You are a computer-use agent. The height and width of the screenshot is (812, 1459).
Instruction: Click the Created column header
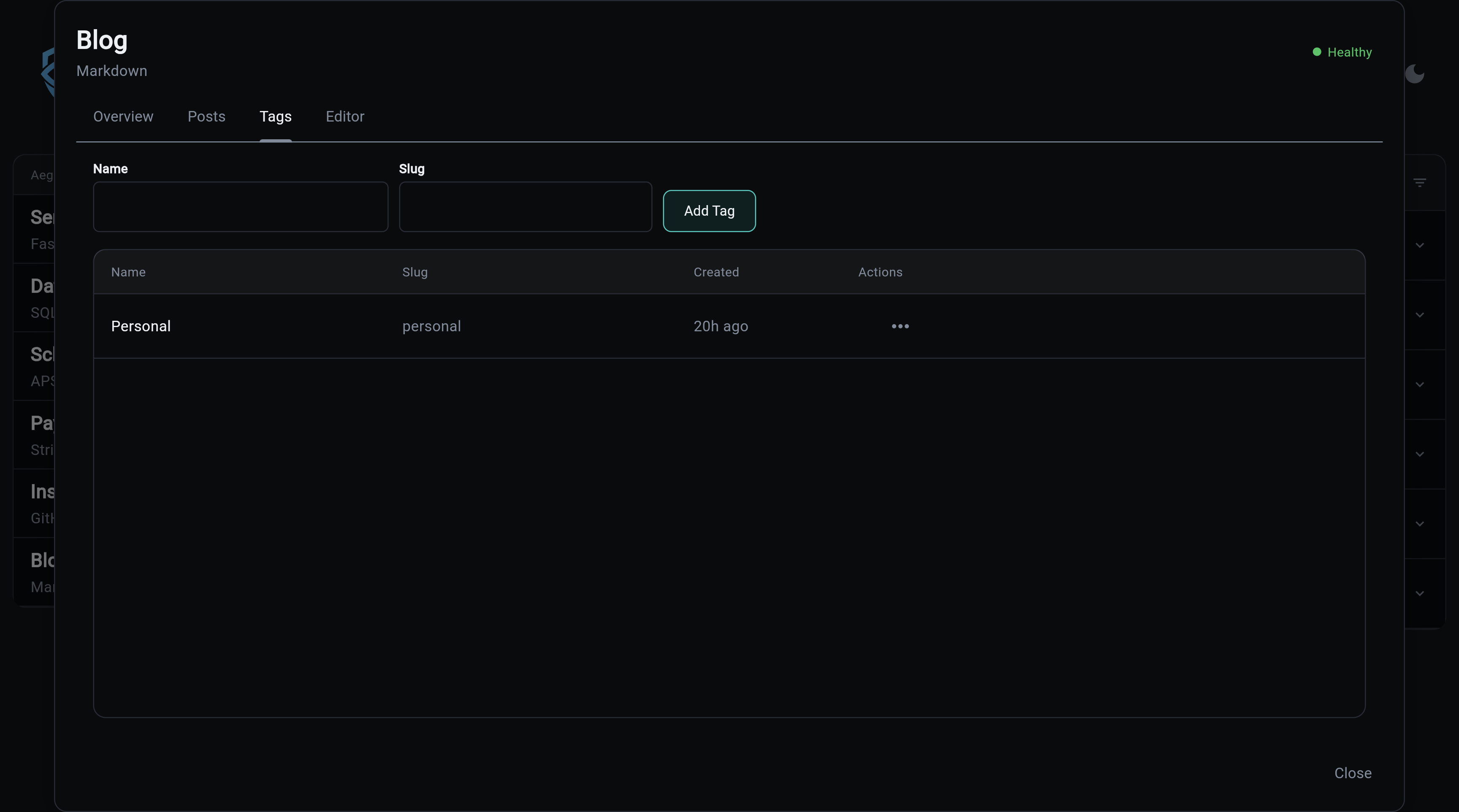point(716,272)
